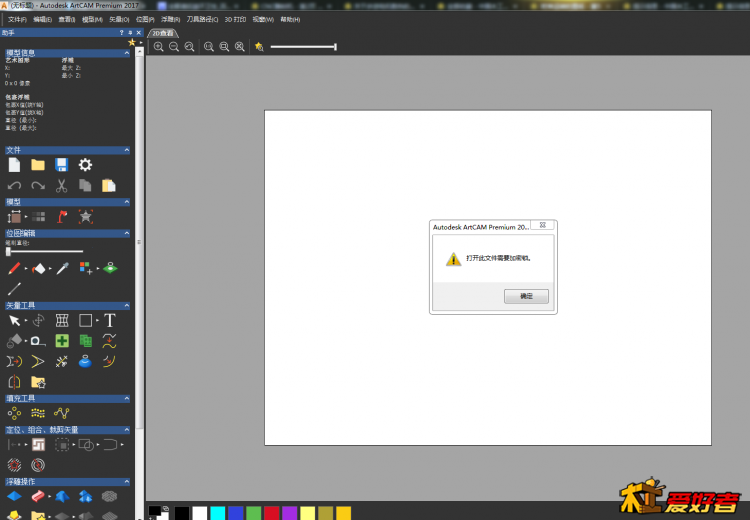750x520 pixels.
Task: Pick the purple colour swatch
Action: tap(289, 513)
